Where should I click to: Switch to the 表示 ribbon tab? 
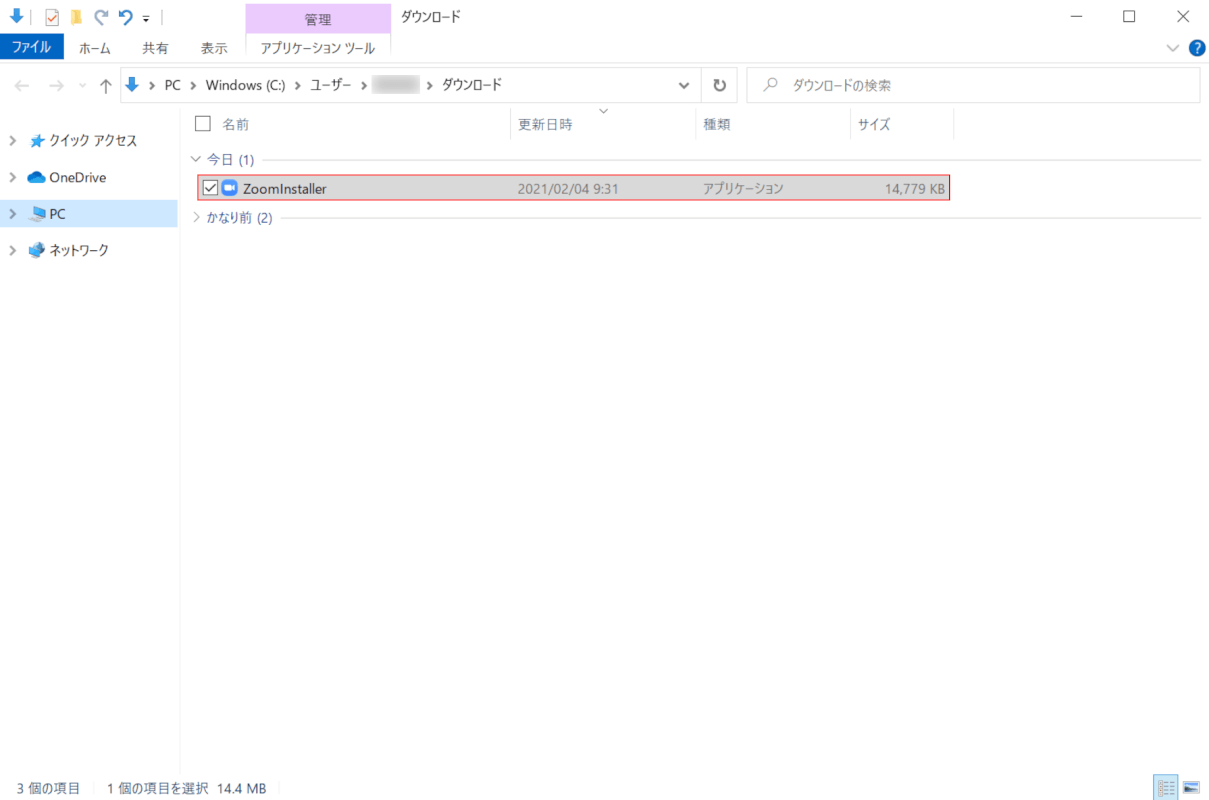pos(214,47)
